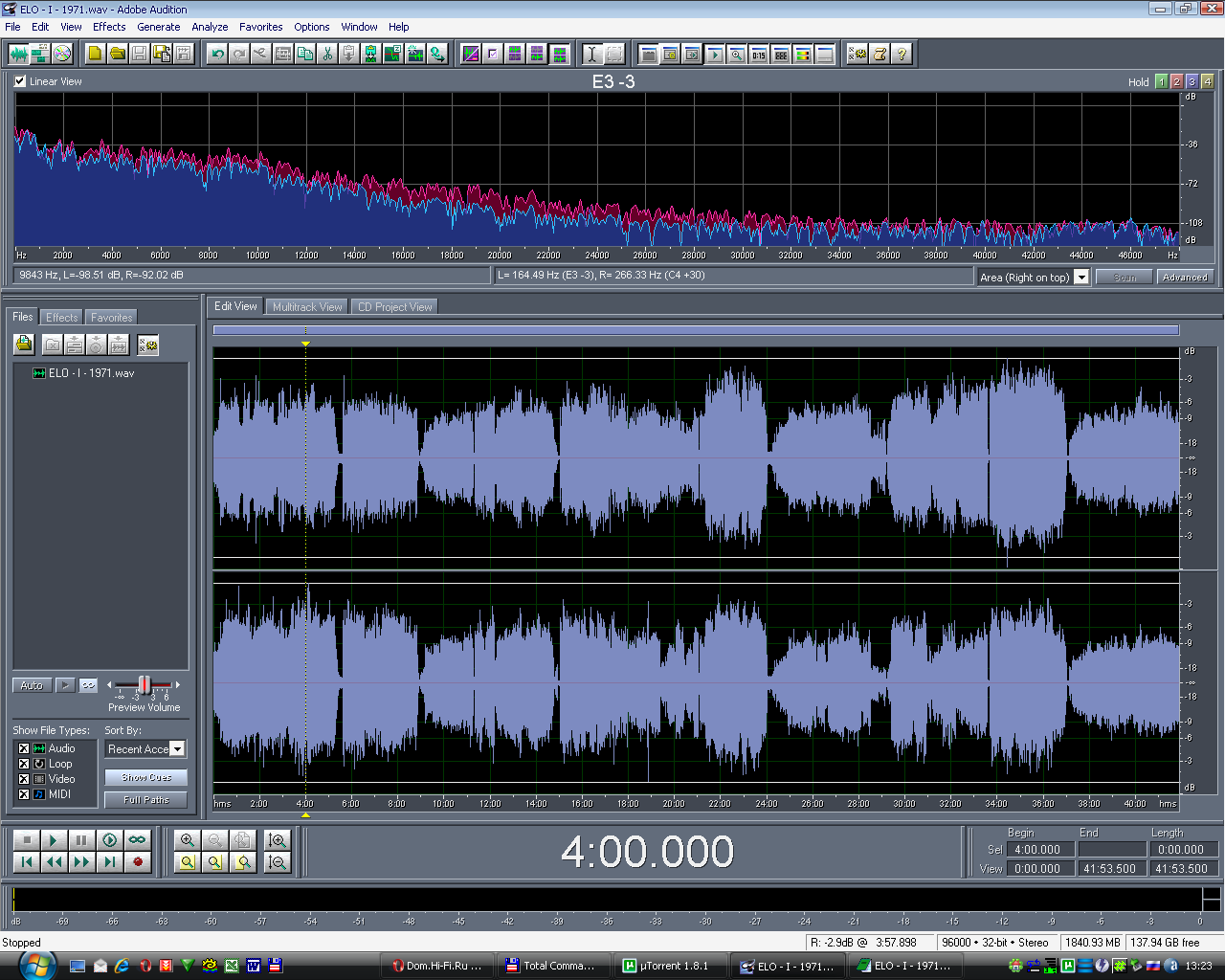Select the time selection I-beam tool
1225x980 pixels.
coord(592,55)
